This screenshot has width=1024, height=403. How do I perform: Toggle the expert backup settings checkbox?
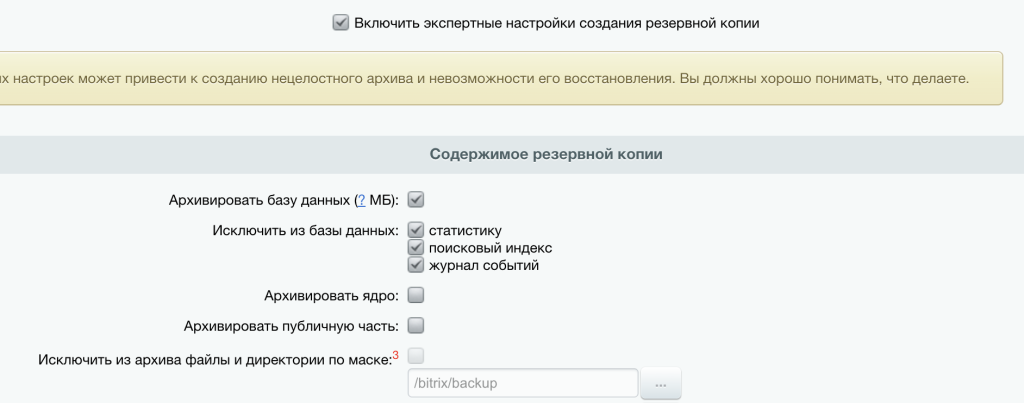pyautogui.click(x=340, y=22)
